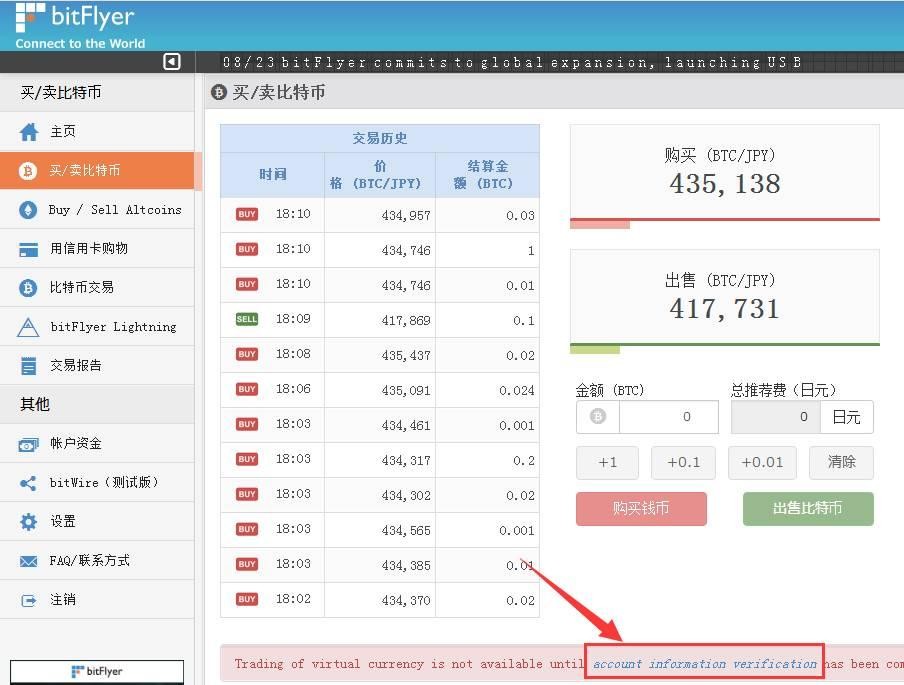The width and height of the screenshot is (904, 685).
Task: Click the home icon beside 主页
Action: pos(29,132)
